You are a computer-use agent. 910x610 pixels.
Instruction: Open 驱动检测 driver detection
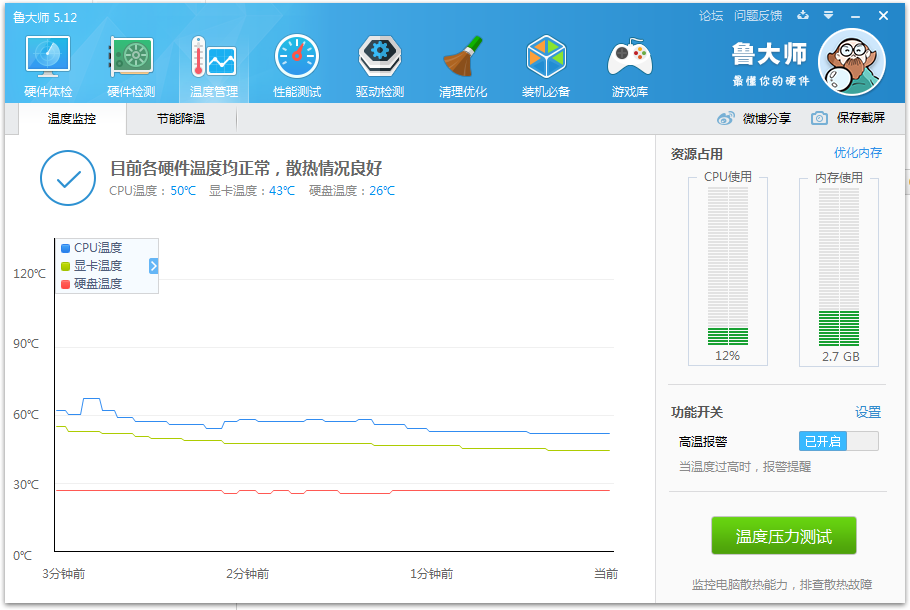(380, 66)
